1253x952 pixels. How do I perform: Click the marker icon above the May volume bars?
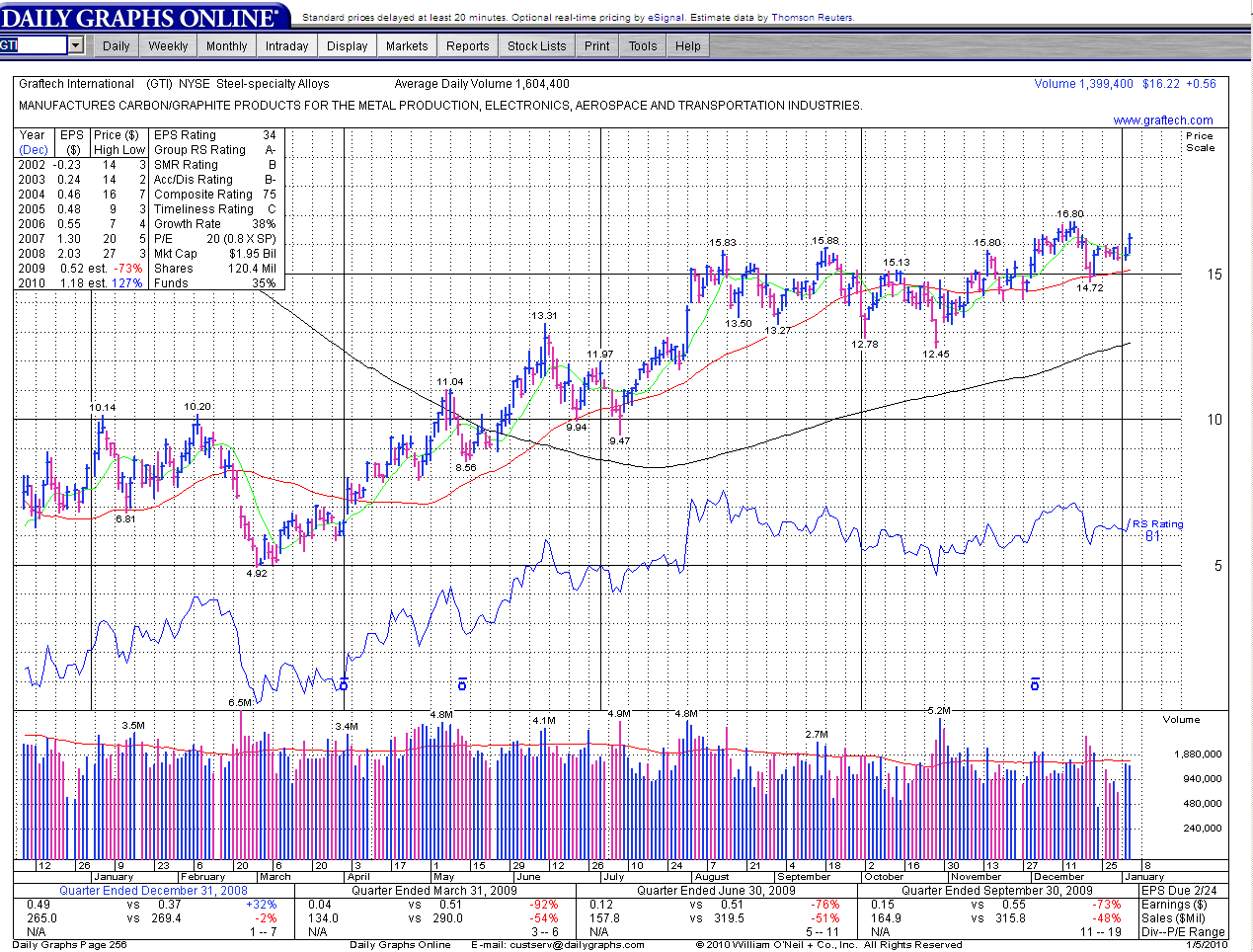pos(462,684)
